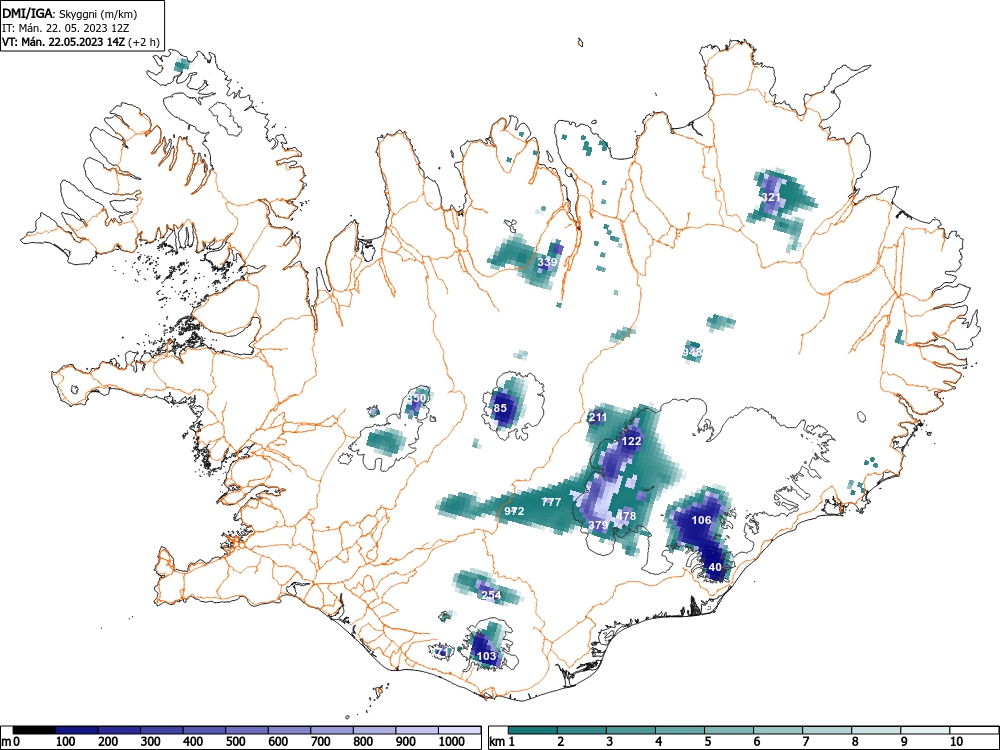This screenshot has width=1000, height=750.
Task: Click the visibility value 379 on the map
Action: click(x=598, y=525)
